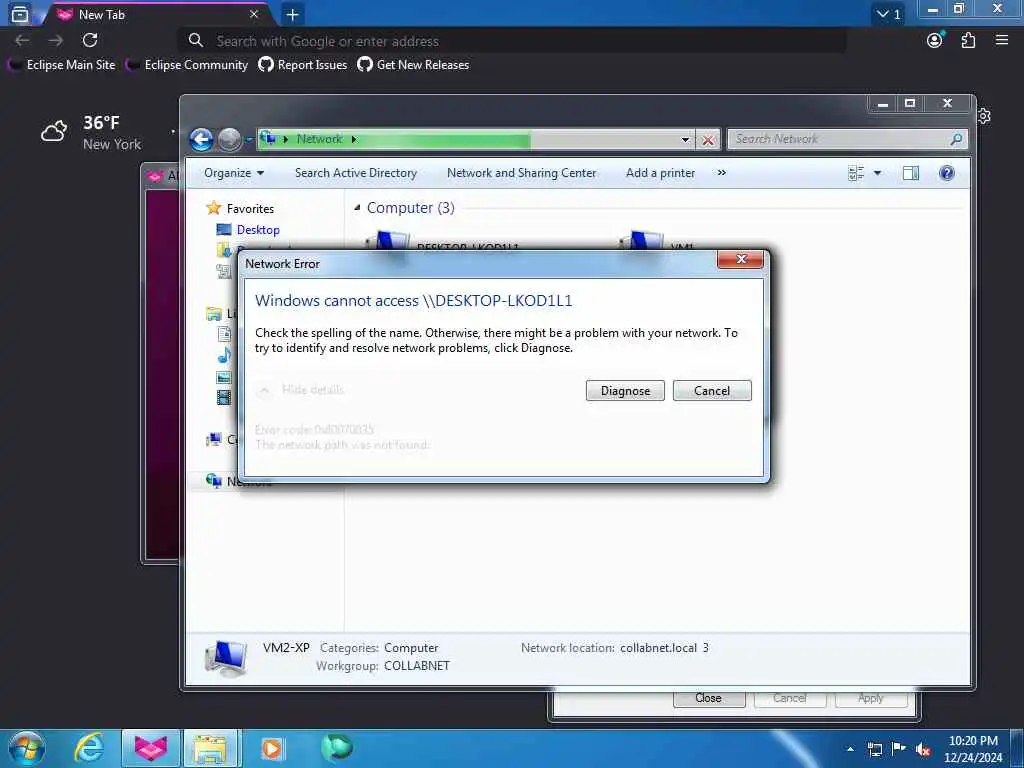Click the browser address search field
The width and height of the screenshot is (1024, 768).
point(512,41)
